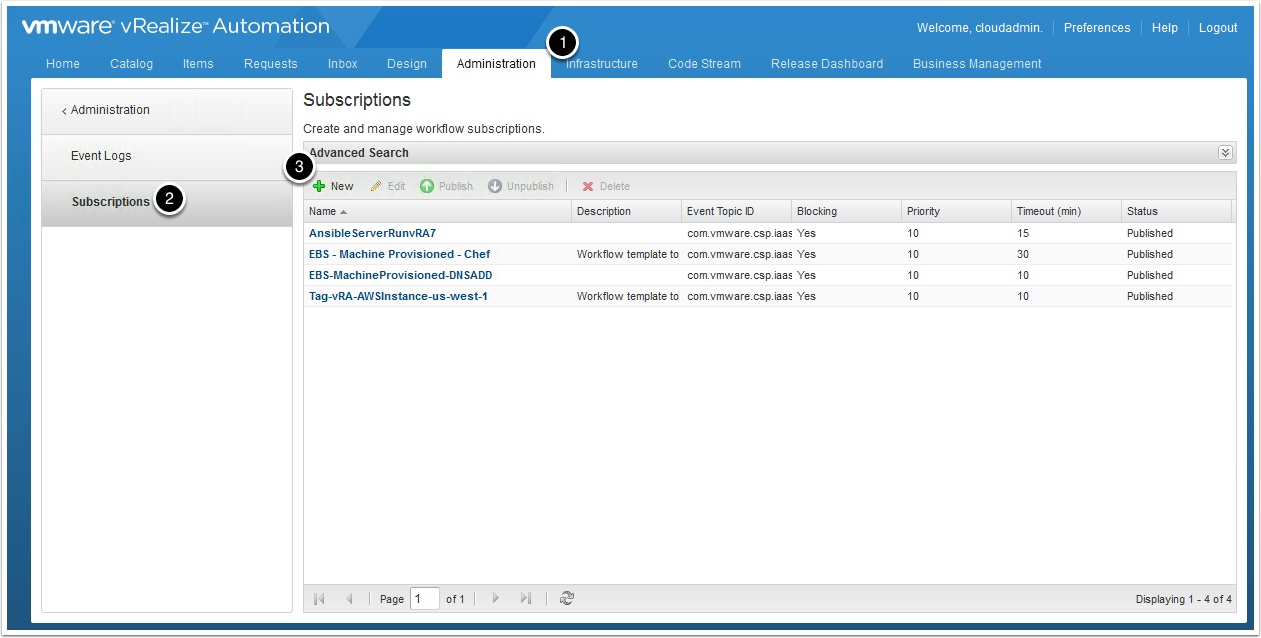Click the Unpublish down-arrow icon
Viewport: 1261px width, 638px height.
(495, 186)
